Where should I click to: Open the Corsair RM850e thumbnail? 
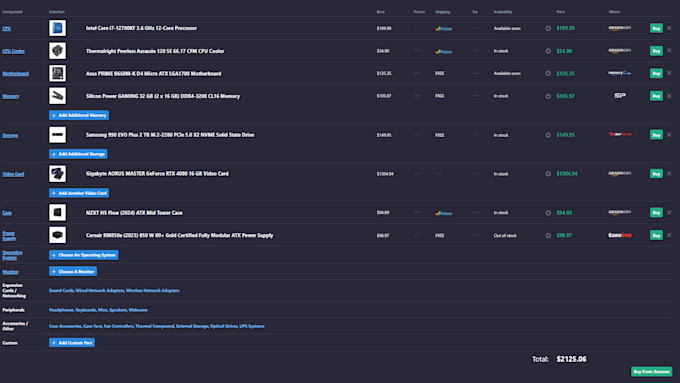57,235
